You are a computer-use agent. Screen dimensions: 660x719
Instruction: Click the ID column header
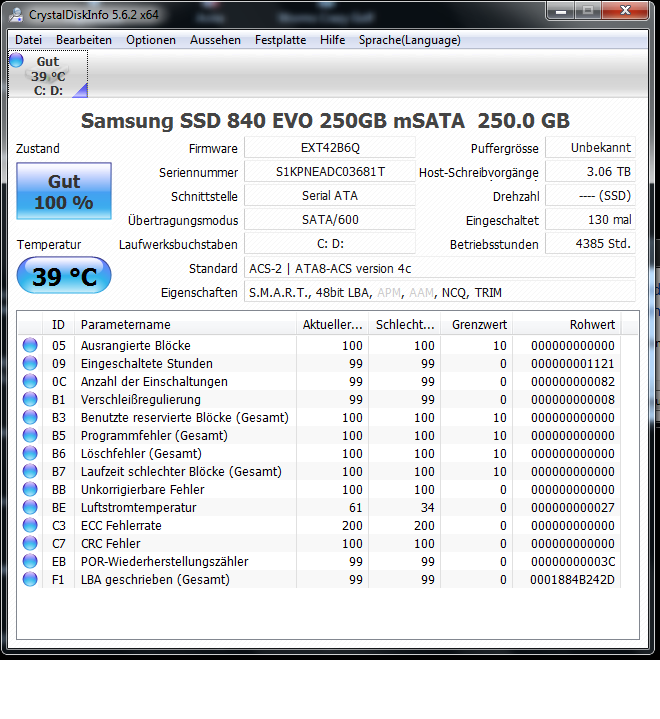click(58, 325)
